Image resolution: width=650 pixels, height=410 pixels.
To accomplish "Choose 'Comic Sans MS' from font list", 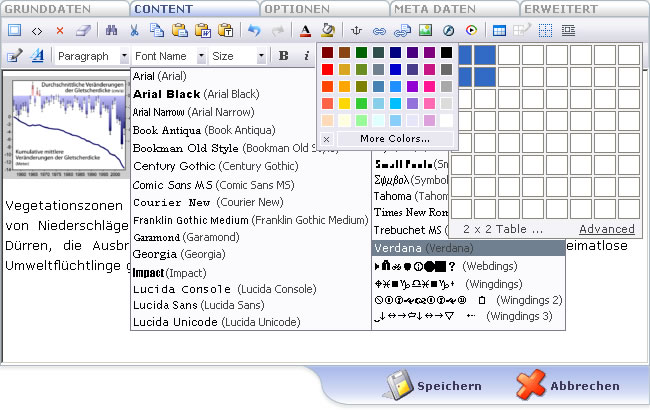I will tap(213, 184).
